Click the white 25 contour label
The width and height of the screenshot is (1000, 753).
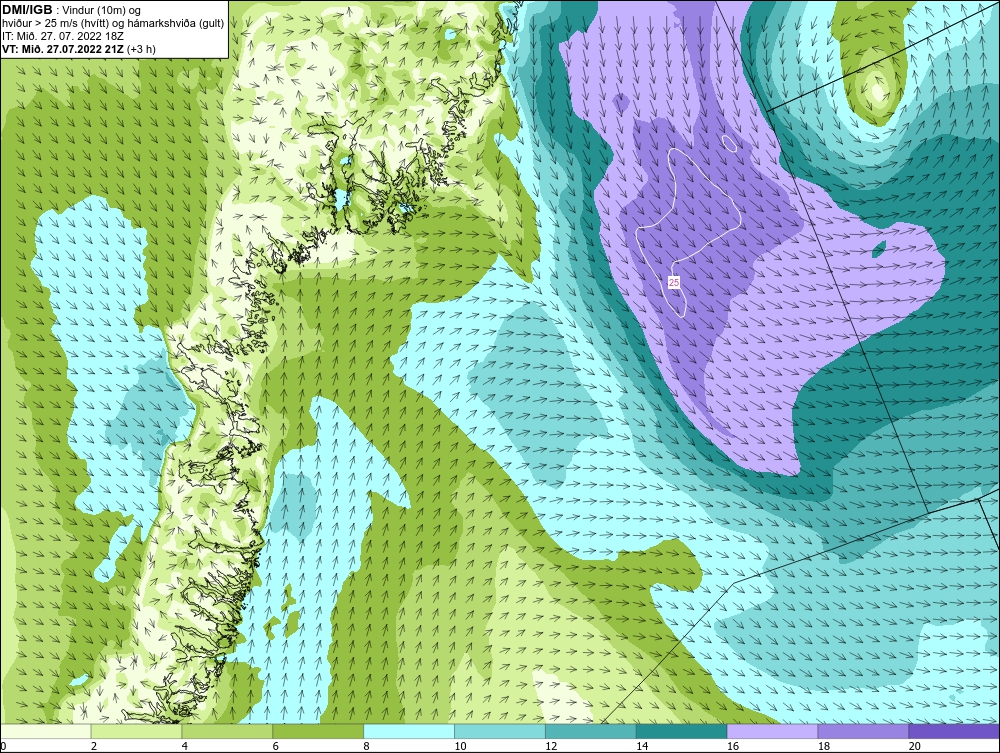click(674, 282)
